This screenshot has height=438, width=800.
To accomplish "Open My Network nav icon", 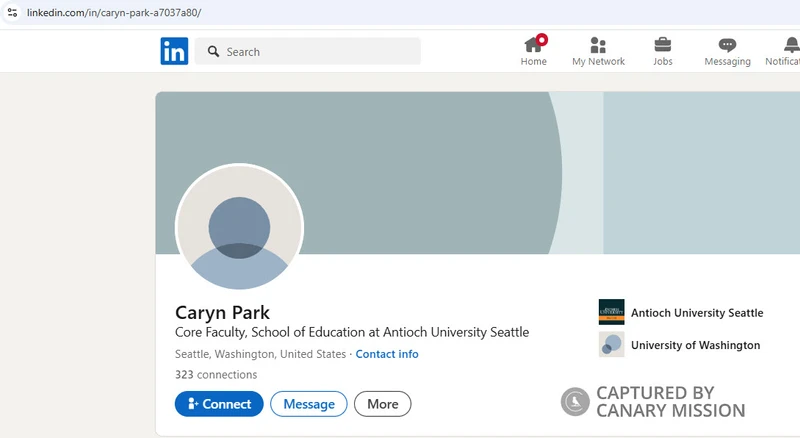I will pyautogui.click(x=598, y=51).
